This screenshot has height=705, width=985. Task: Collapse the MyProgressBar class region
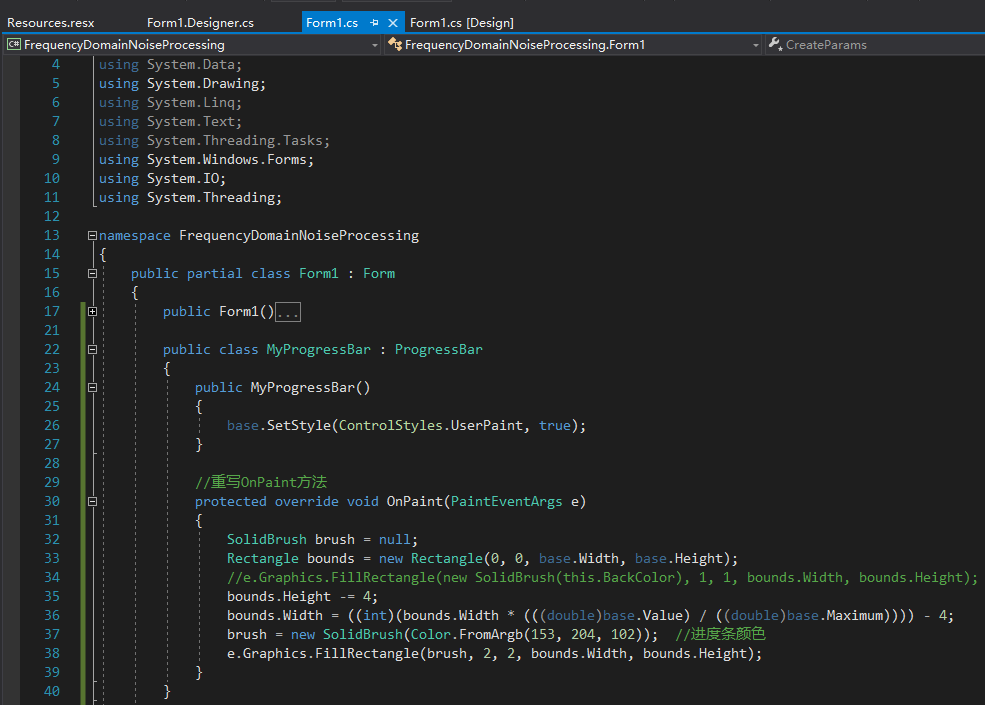tap(91, 349)
